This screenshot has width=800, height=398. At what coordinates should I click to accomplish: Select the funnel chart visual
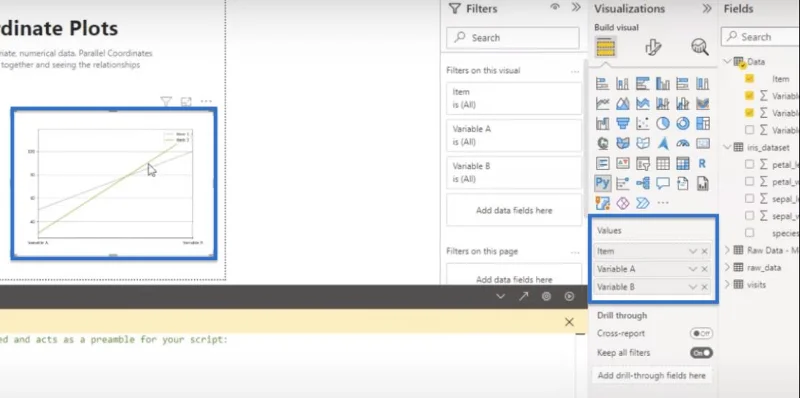[622, 123]
